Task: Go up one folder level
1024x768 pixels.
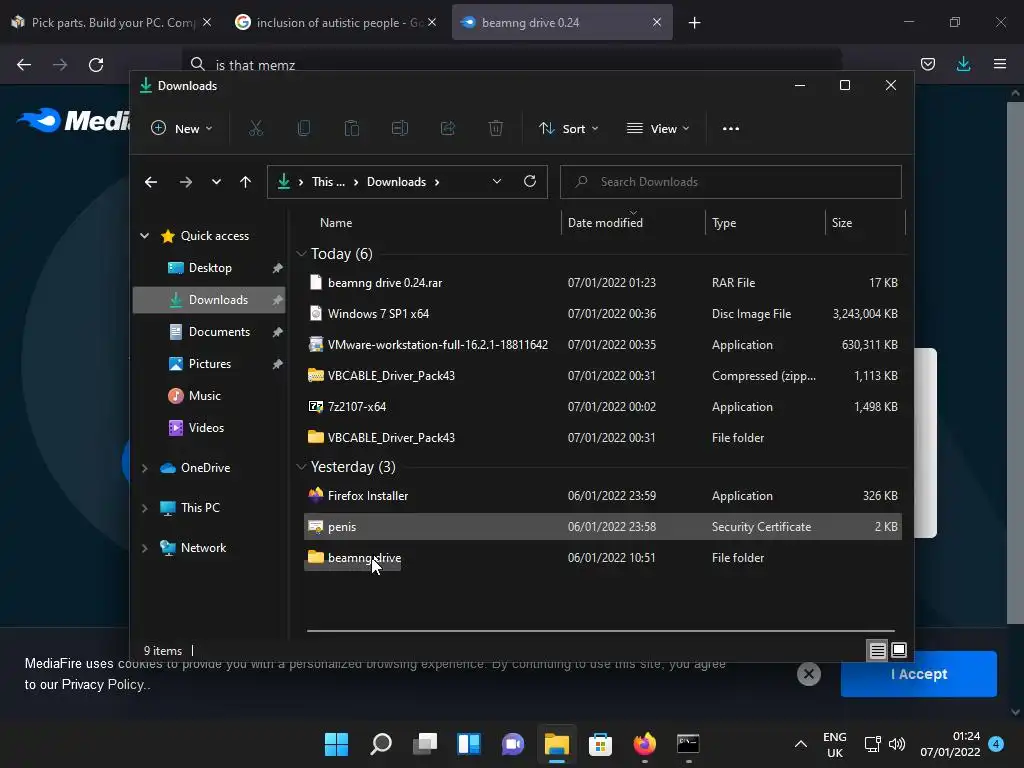Action: [x=246, y=182]
